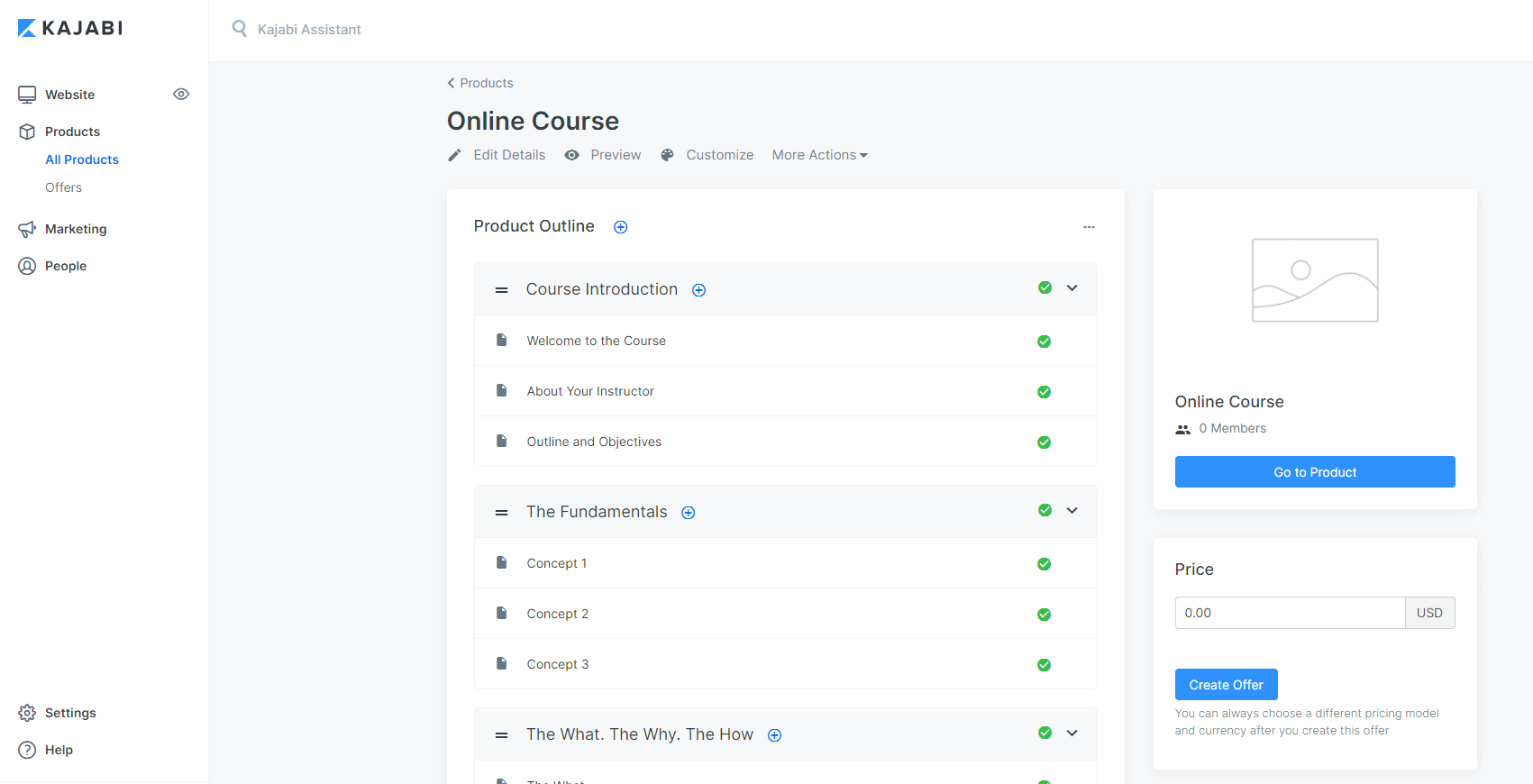Open Settings in the sidebar

point(70,713)
